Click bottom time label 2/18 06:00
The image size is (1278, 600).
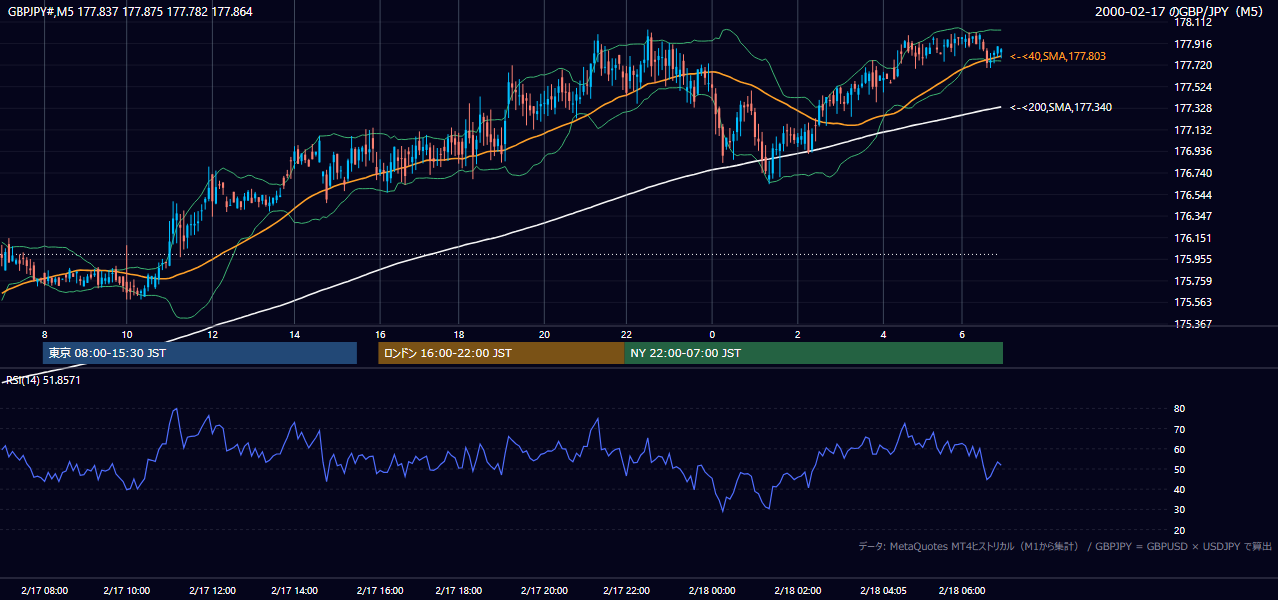[x=962, y=591]
